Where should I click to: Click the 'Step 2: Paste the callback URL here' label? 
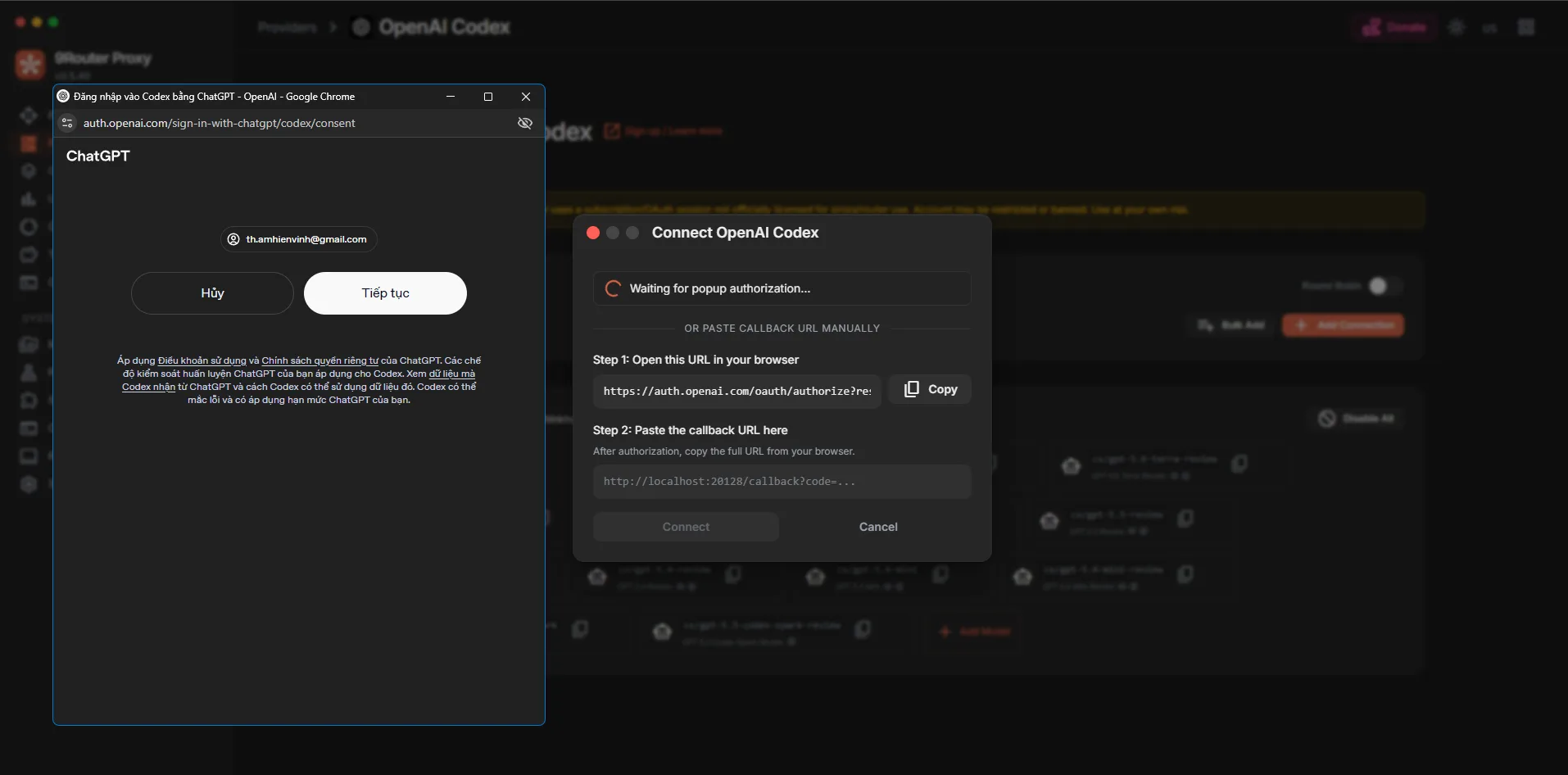[691, 430]
